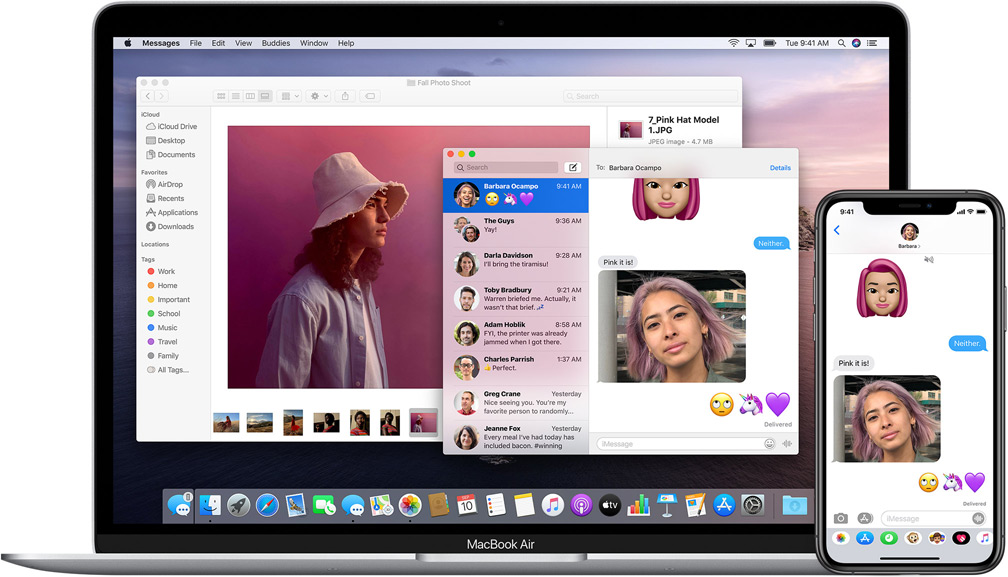Click the Details link in conversation
This screenshot has width=1008, height=577.
pyautogui.click(x=779, y=168)
